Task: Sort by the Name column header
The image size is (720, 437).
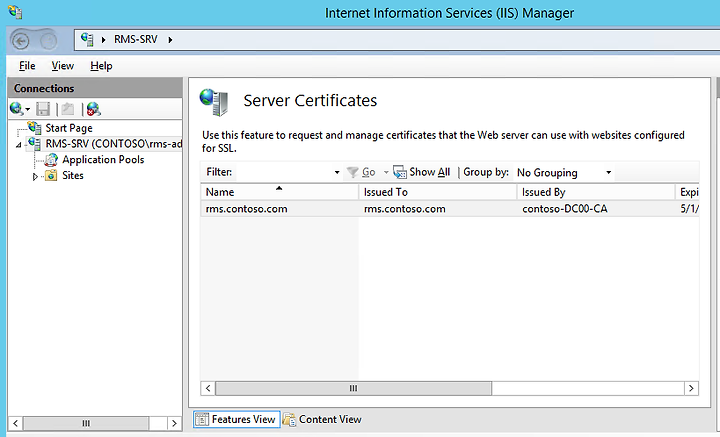Action: (x=279, y=192)
